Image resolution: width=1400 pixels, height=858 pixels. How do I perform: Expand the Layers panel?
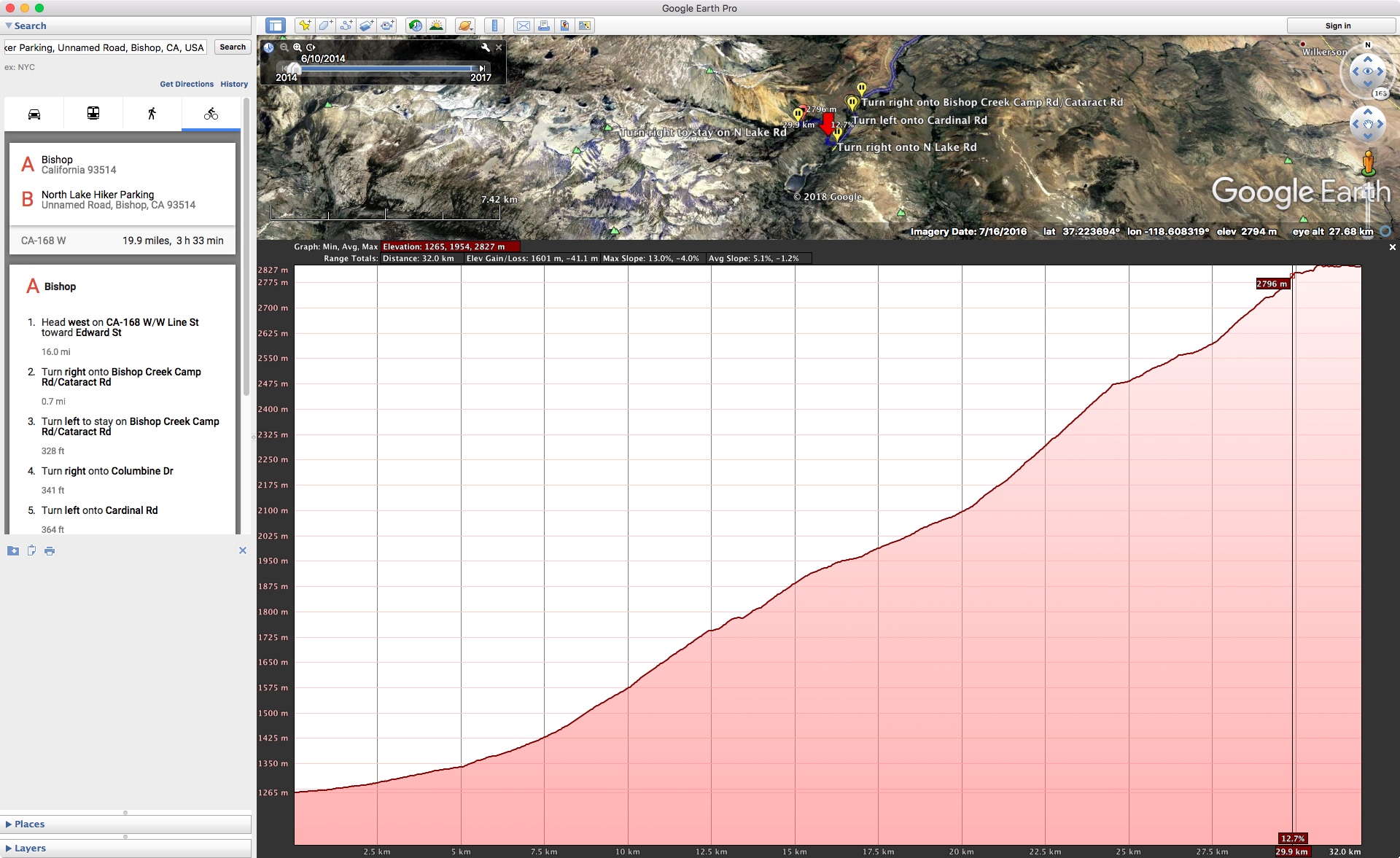click(x=30, y=848)
